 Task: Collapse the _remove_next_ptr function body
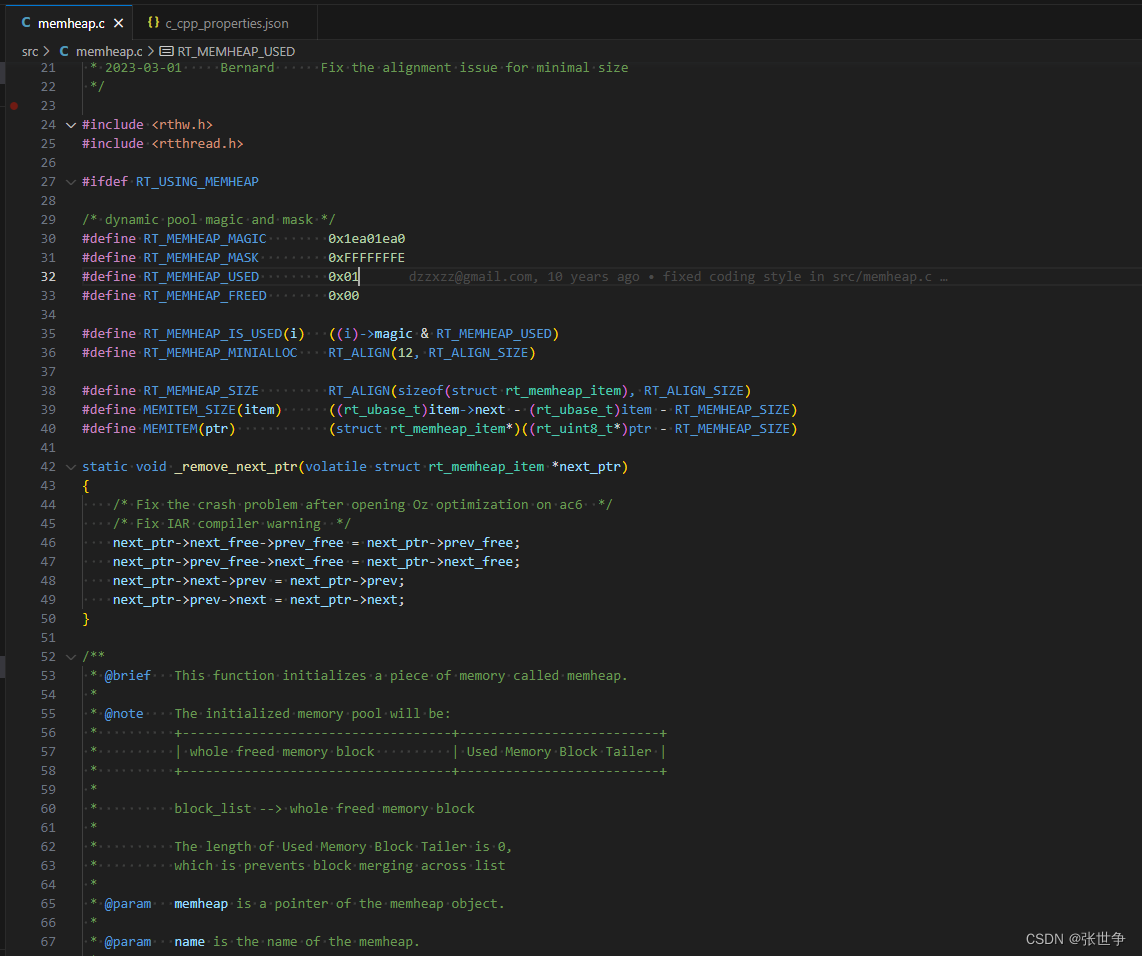[x=69, y=466]
